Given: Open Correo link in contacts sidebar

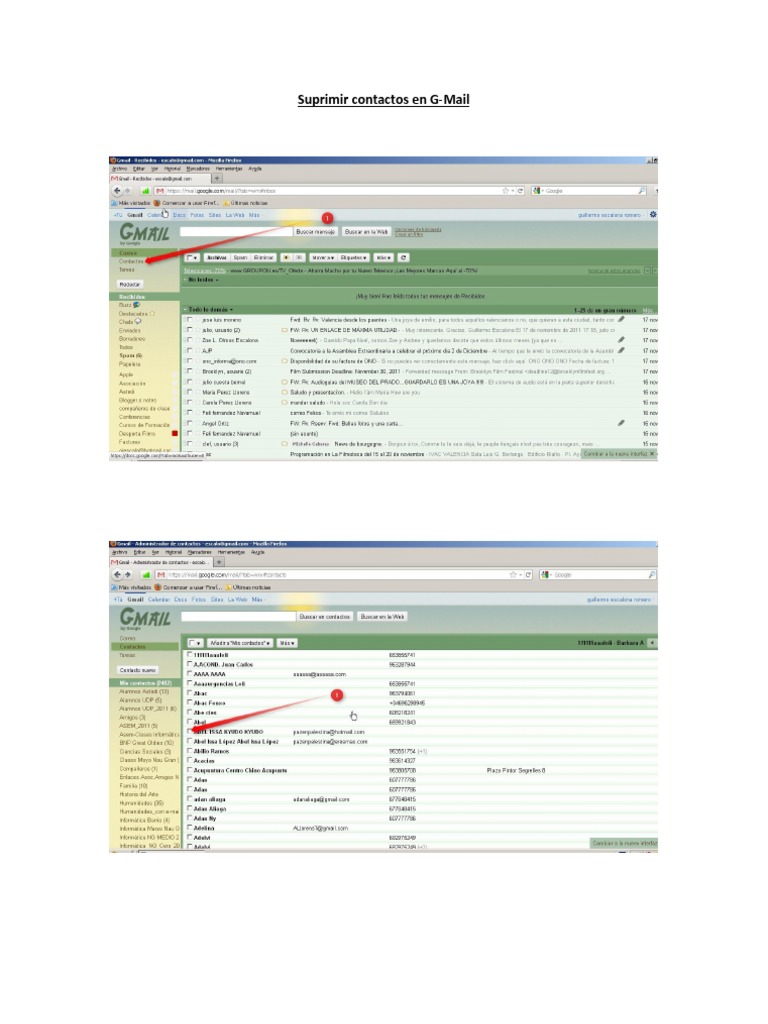Looking at the screenshot, I should point(127,638).
